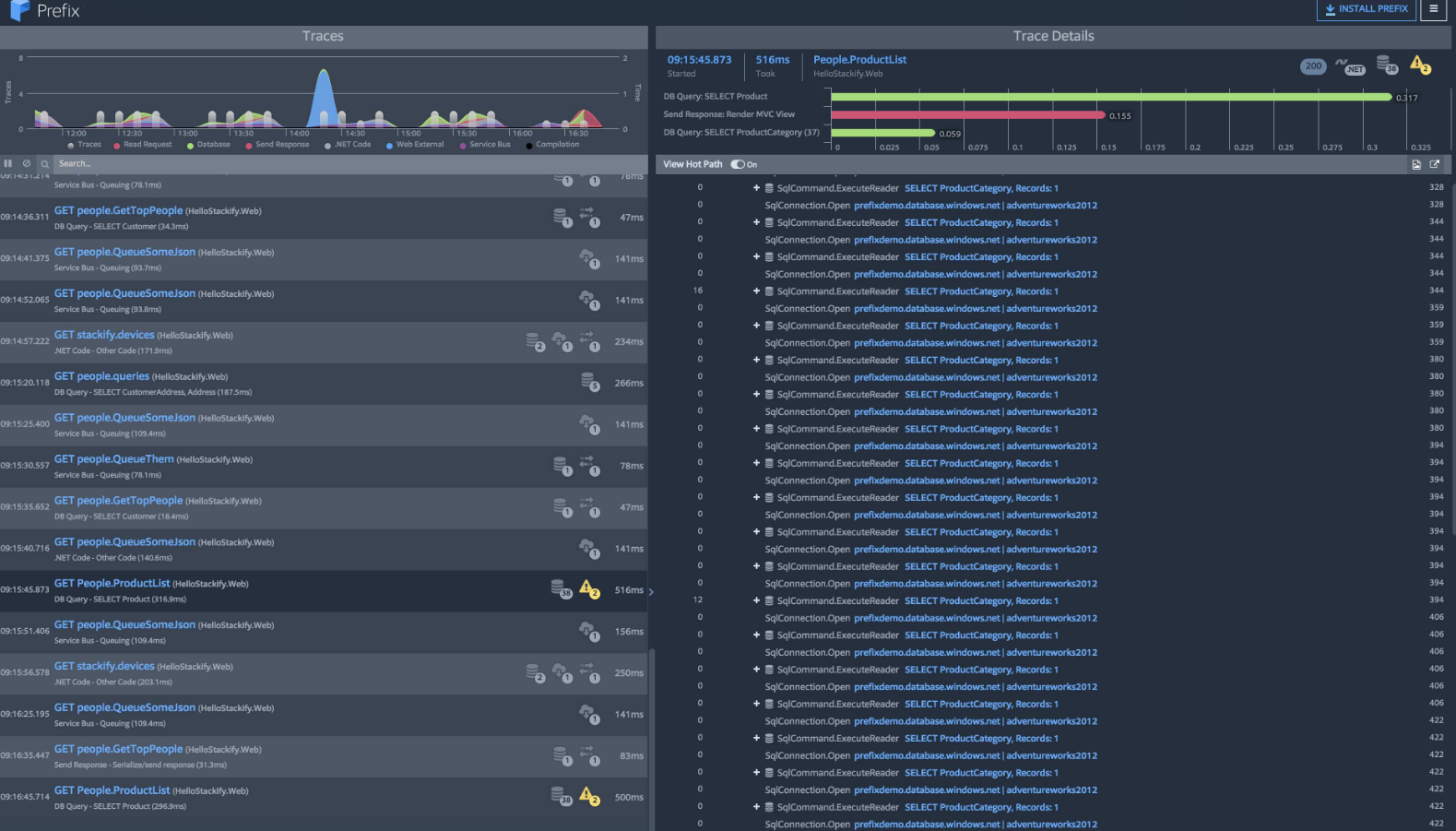The width and height of the screenshot is (1456, 831).
Task: Click the 500ms duration of 09:16:45.714 trace
Action: (629, 798)
